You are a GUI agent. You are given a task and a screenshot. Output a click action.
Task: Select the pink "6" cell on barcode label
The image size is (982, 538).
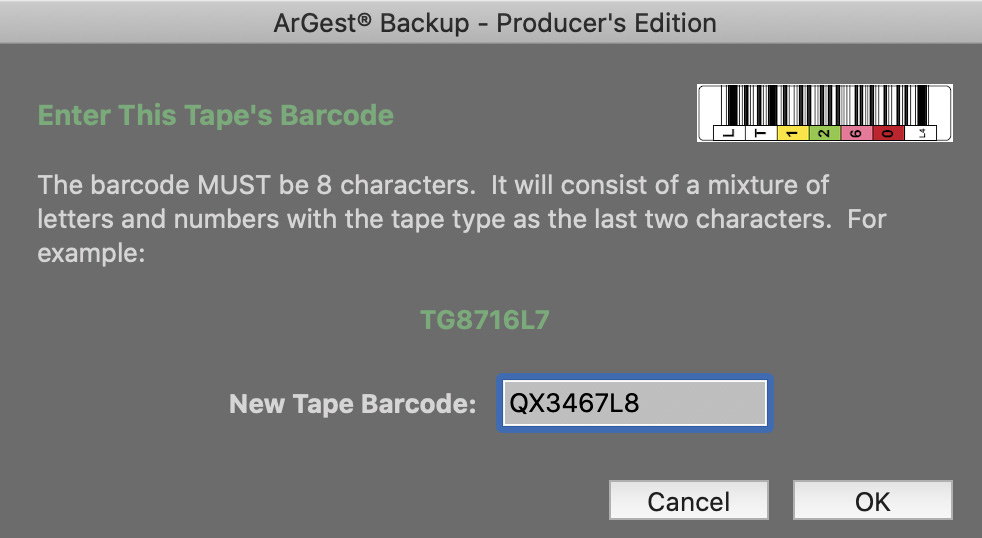[x=857, y=133]
